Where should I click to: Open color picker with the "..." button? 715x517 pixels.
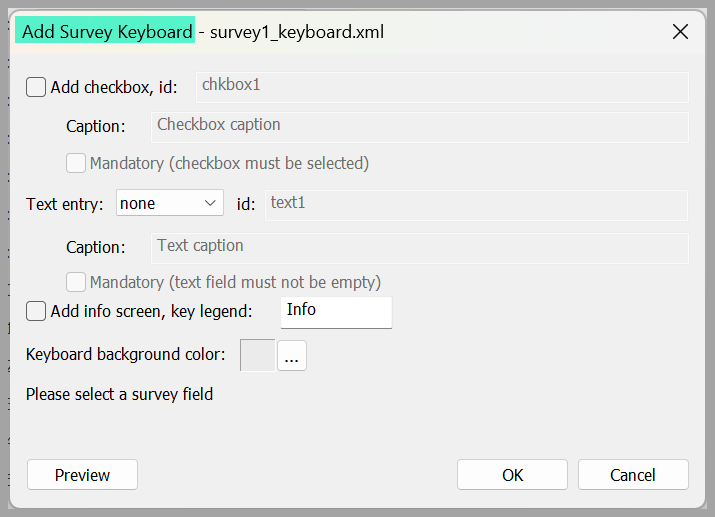pyautogui.click(x=292, y=356)
